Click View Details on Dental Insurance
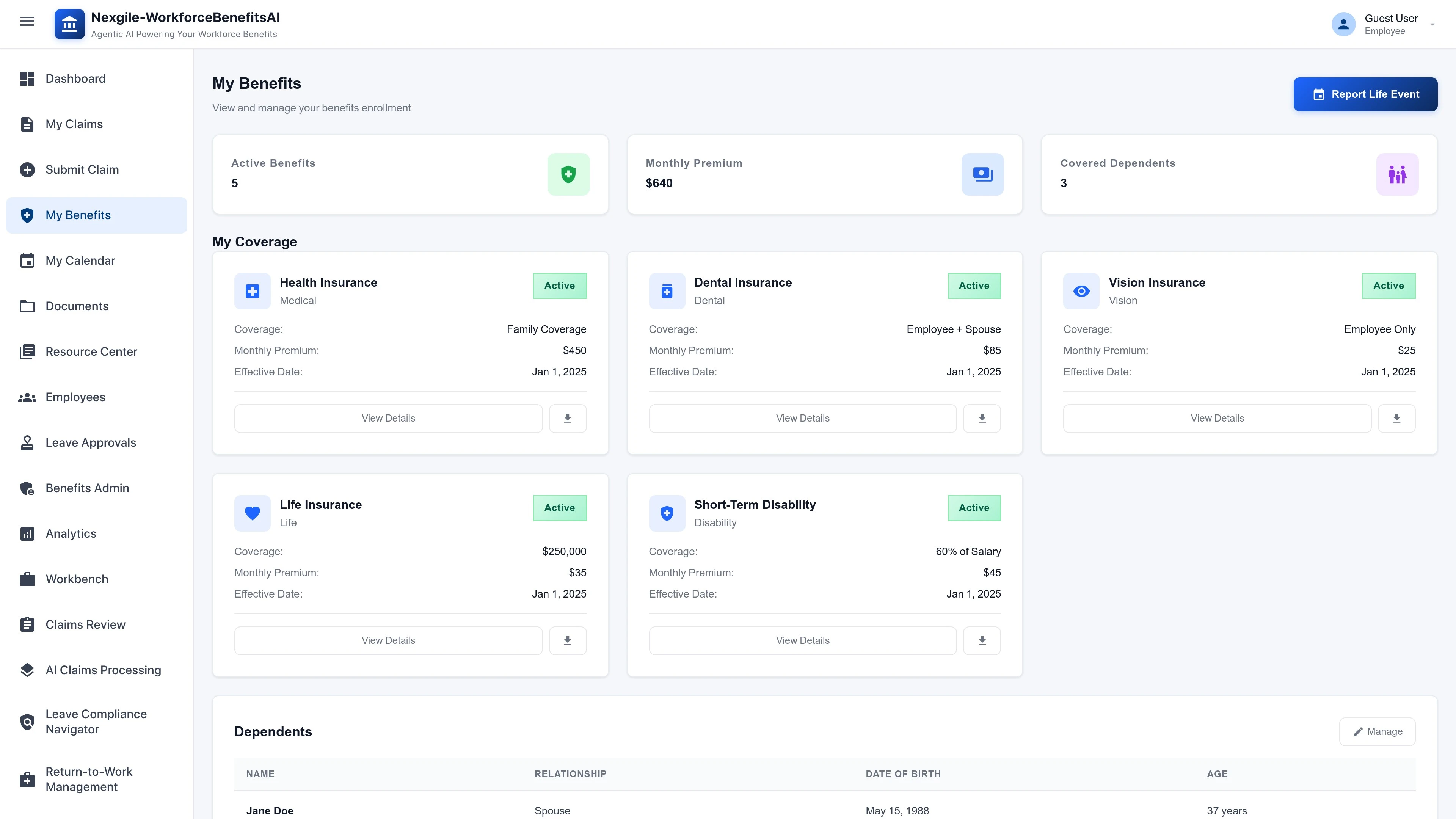This screenshot has width=1456, height=819. pyautogui.click(x=802, y=418)
